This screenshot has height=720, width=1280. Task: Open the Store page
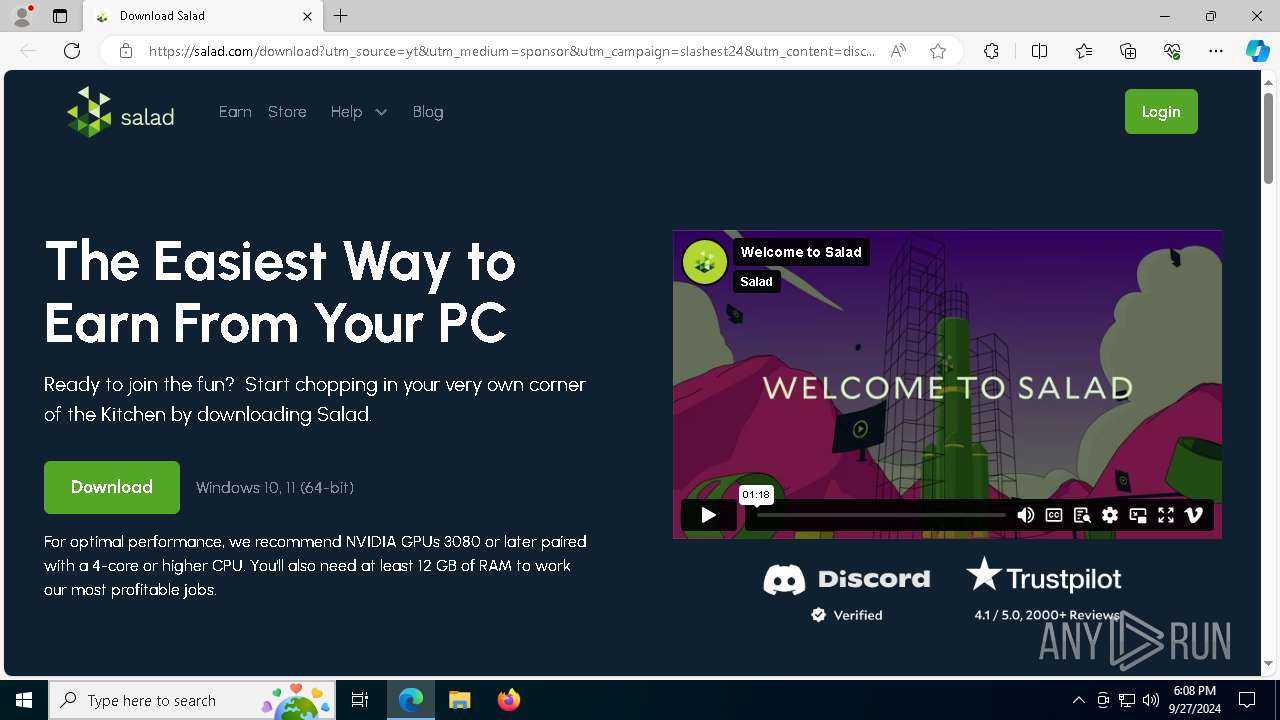coord(287,112)
